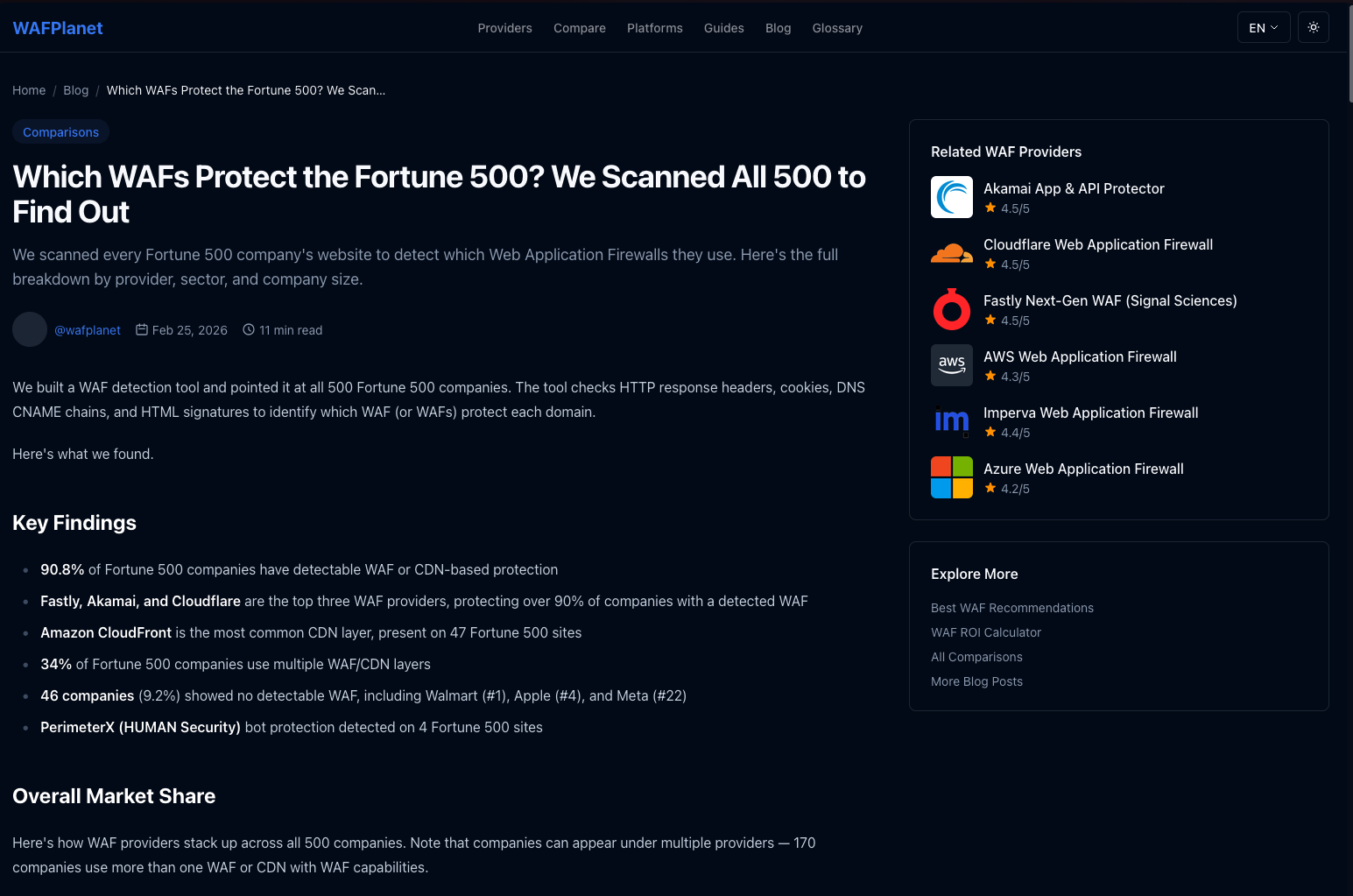Image resolution: width=1353 pixels, height=896 pixels.
Task: Click the Imperva provider logo
Action: 952,421
